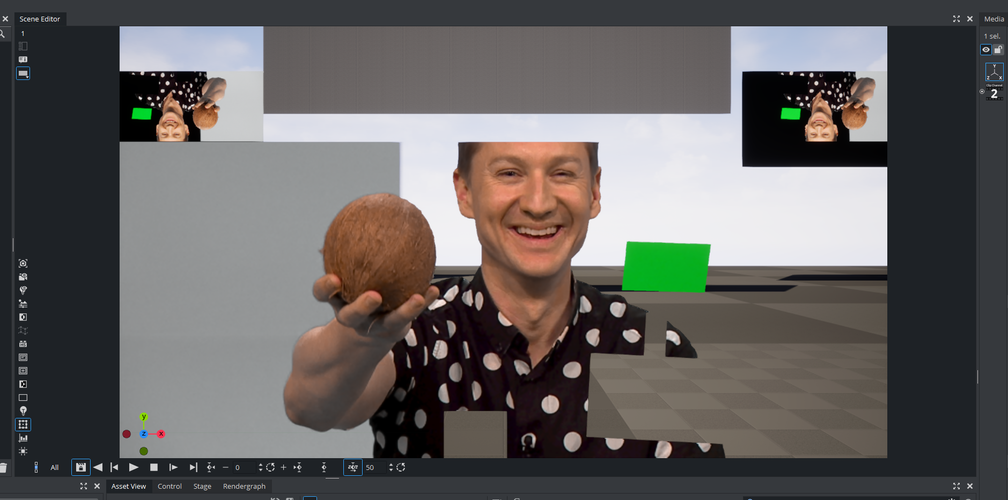This screenshot has height=500, width=1008.
Task: Toggle the grid display icon in left sidebar
Action: 23,424
